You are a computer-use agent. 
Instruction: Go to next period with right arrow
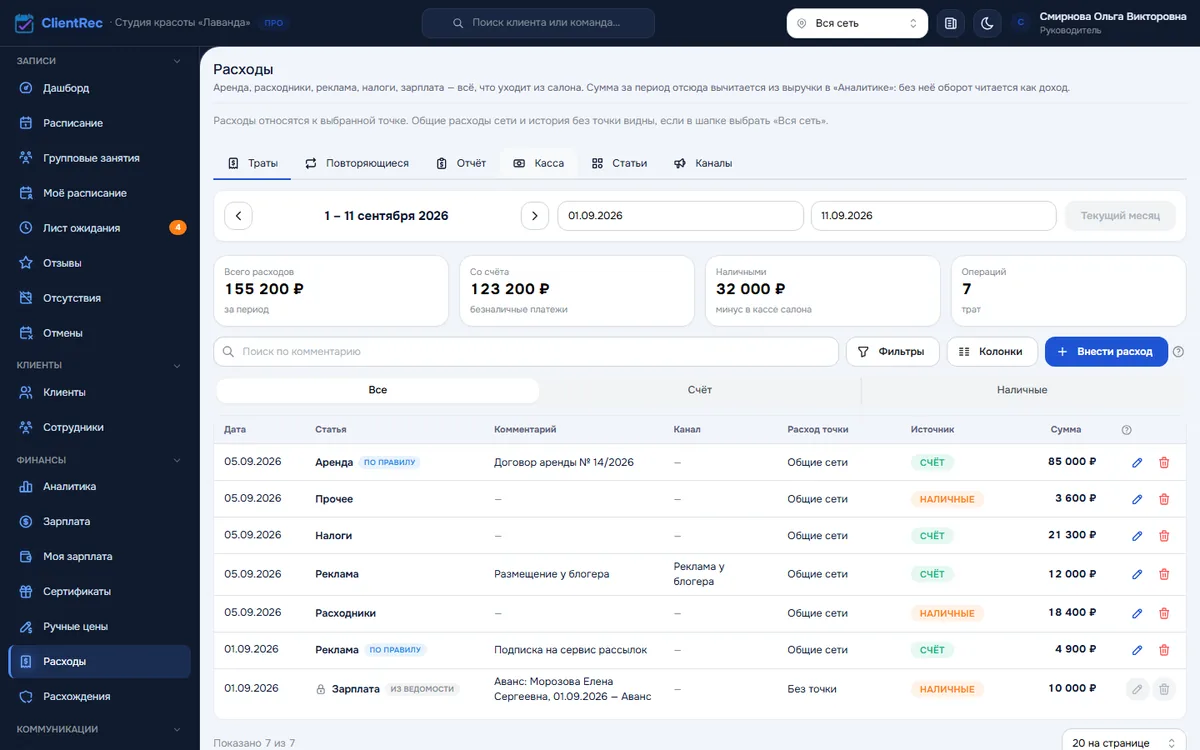pos(535,216)
